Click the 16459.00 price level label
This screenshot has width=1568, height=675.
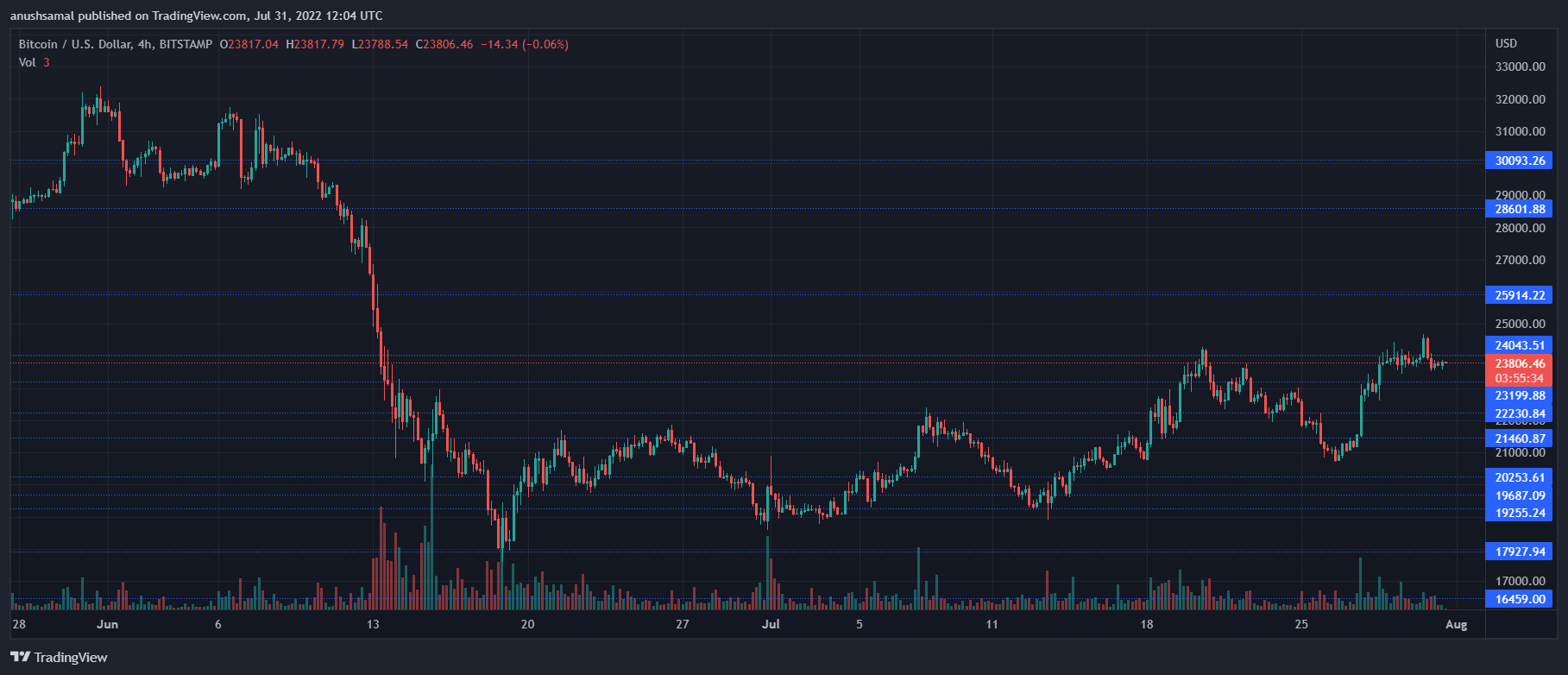tap(1519, 599)
